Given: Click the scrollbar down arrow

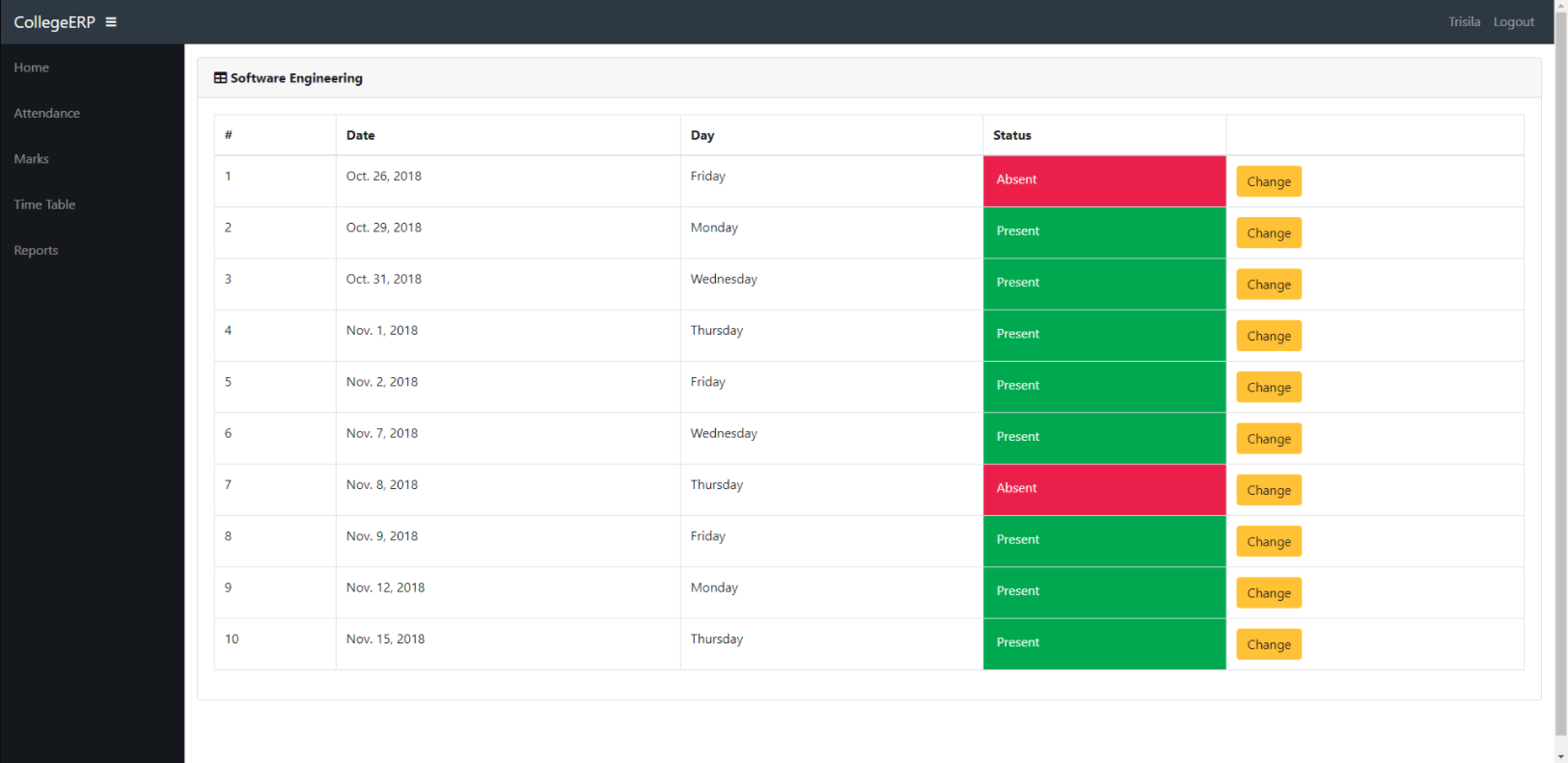Looking at the screenshot, I should pyautogui.click(x=1560, y=756).
